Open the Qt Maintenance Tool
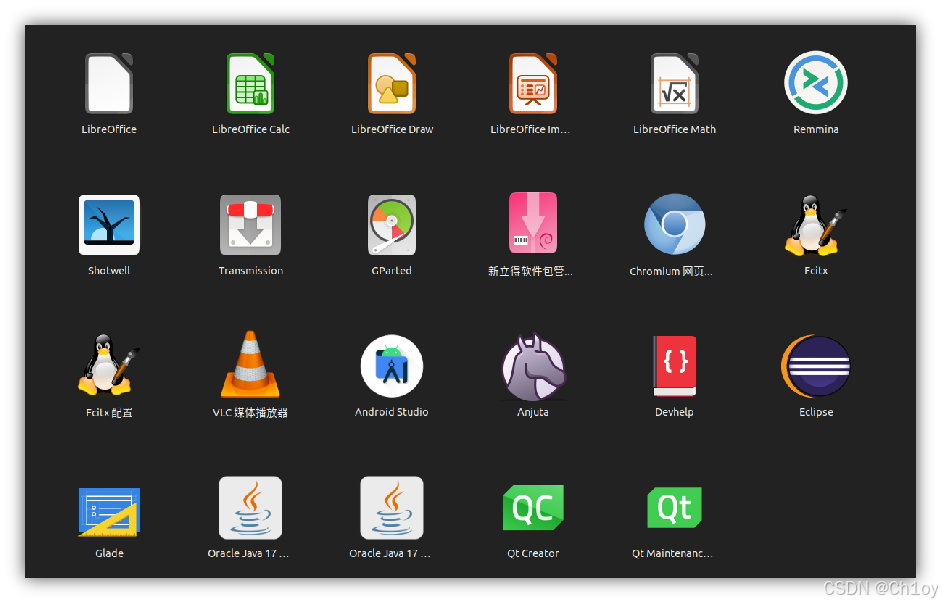This screenshot has width=942, height=604. point(675,507)
